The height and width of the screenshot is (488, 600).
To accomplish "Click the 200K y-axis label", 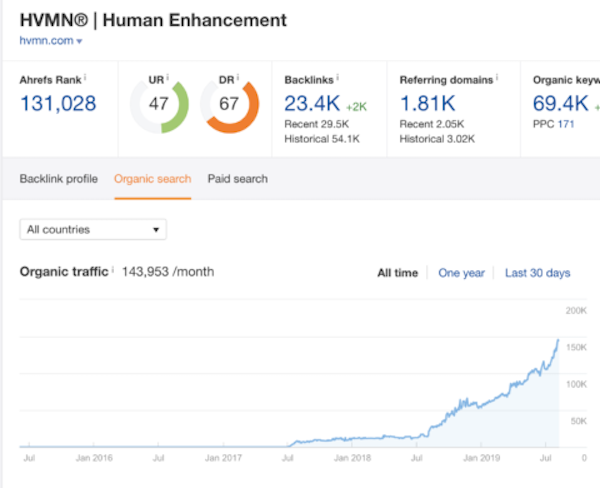I will (576, 310).
